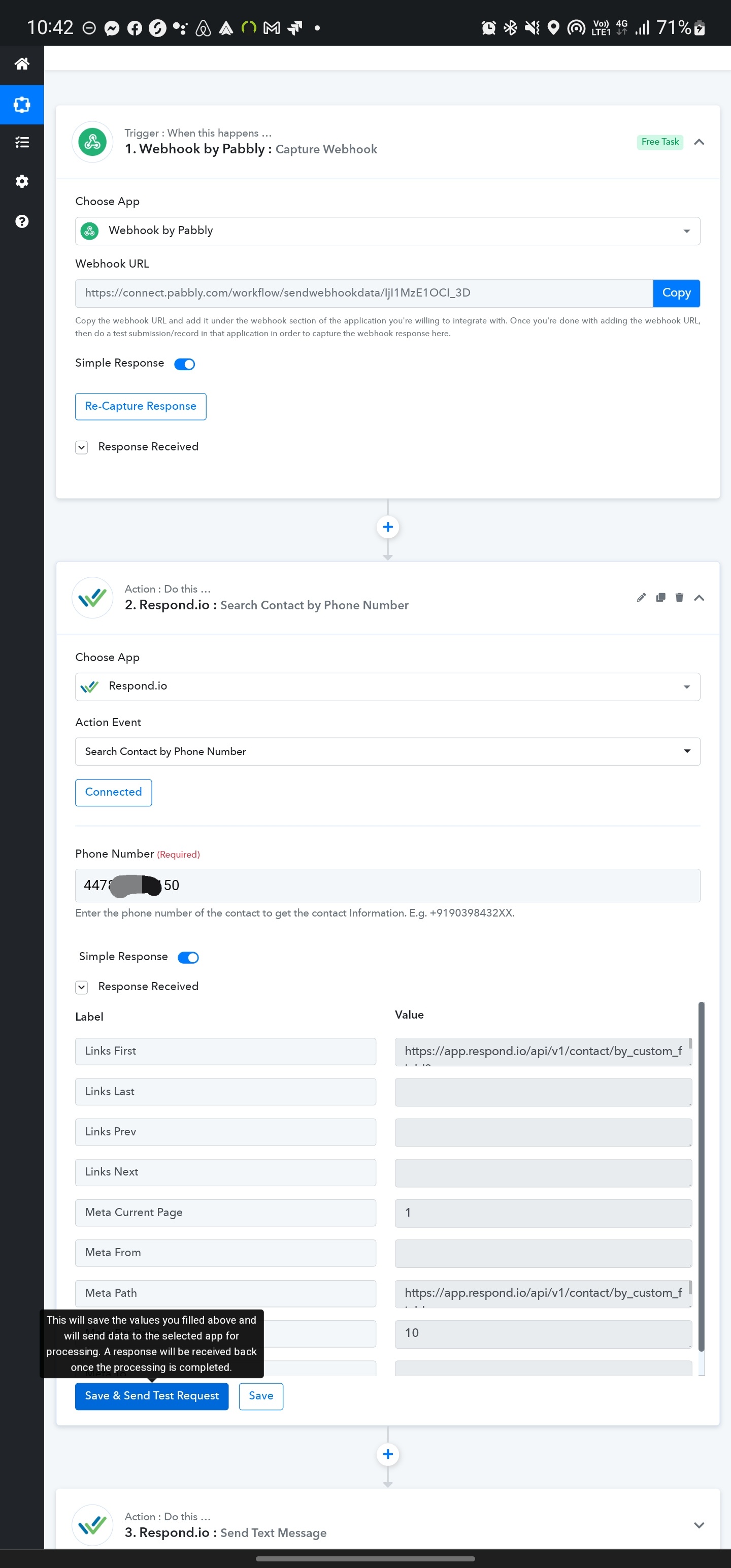Tap the Facebook notification icon in status bar
Image resolution: width=731 pixels, height=1568 pixels.
point(135,28)
